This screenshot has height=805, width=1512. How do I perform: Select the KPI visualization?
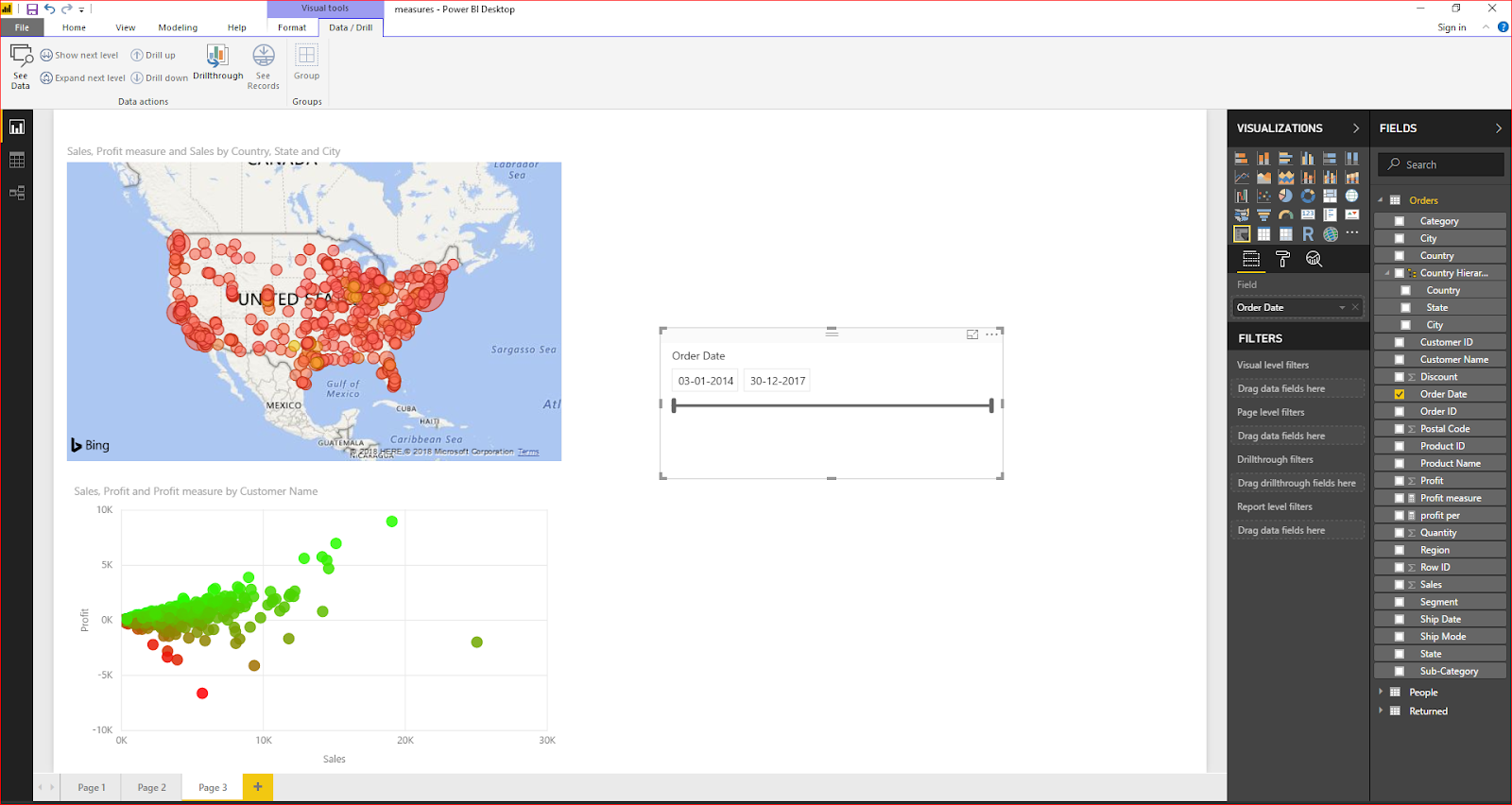[x=1352, y=215]
